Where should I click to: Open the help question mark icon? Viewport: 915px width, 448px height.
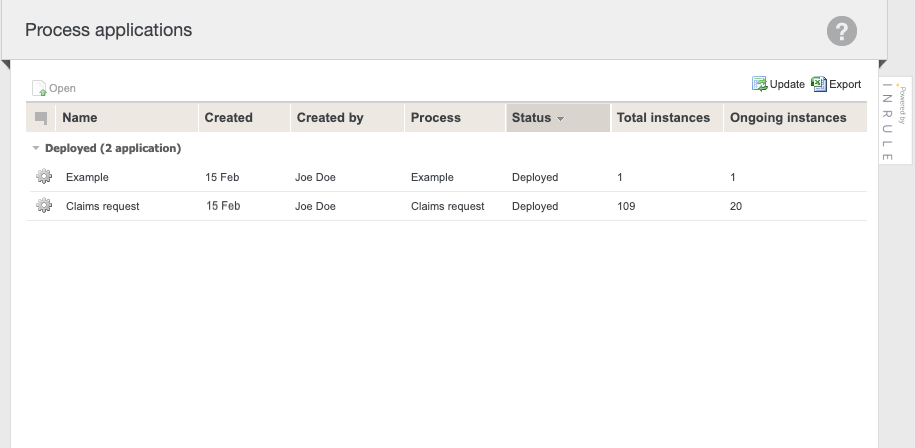842,31
